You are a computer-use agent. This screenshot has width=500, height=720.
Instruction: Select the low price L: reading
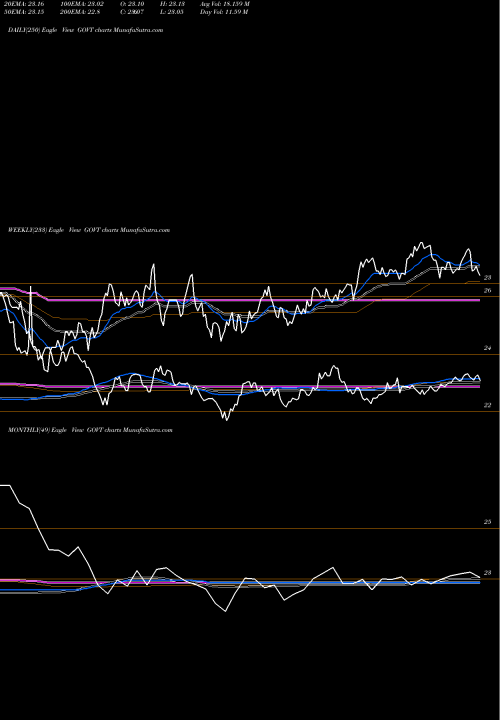[172, 12]
